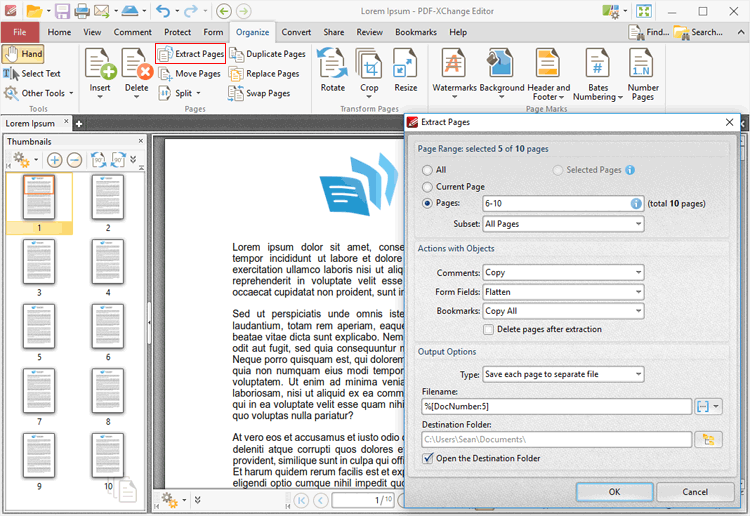The image size is (750, 516).
Task: Toggle Delete pages after extraction checkbox
Action: click(488, 329)
